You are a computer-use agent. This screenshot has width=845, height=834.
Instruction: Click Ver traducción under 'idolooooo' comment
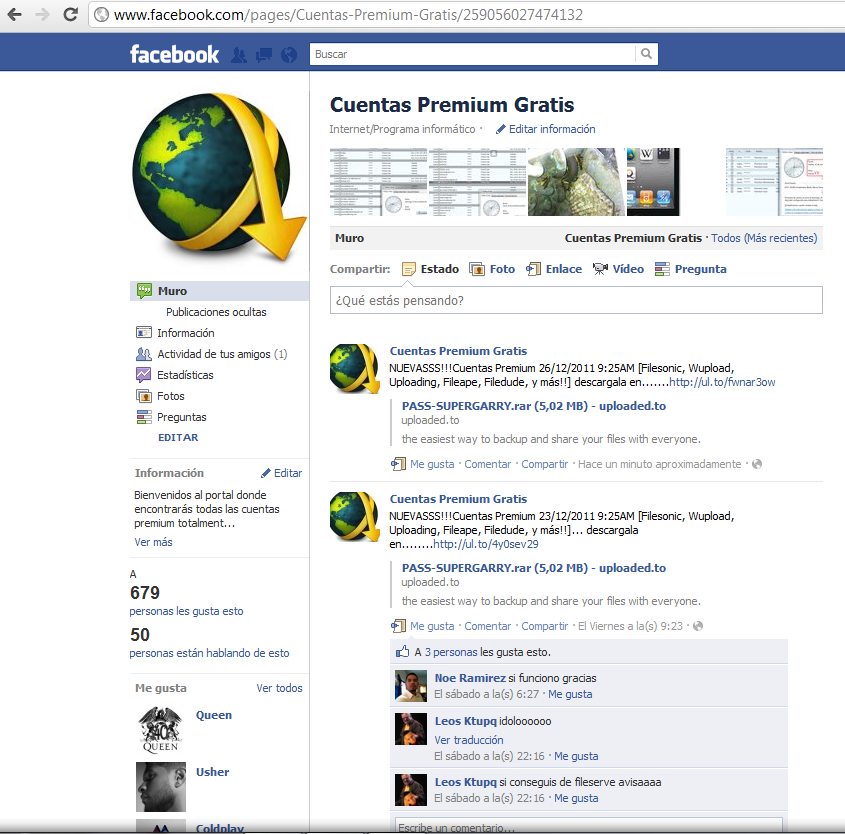469,740
